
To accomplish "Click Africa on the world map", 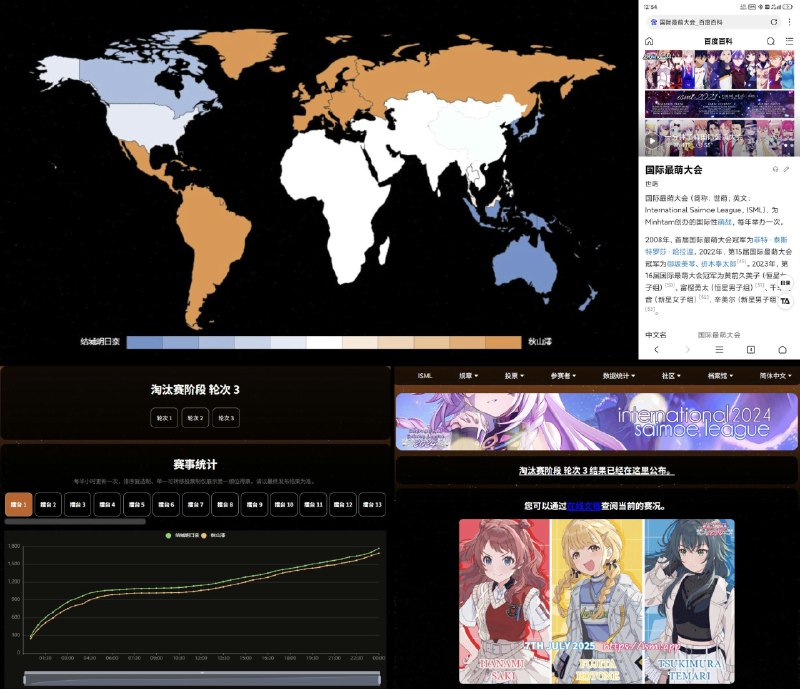I will tap(337, 204).
